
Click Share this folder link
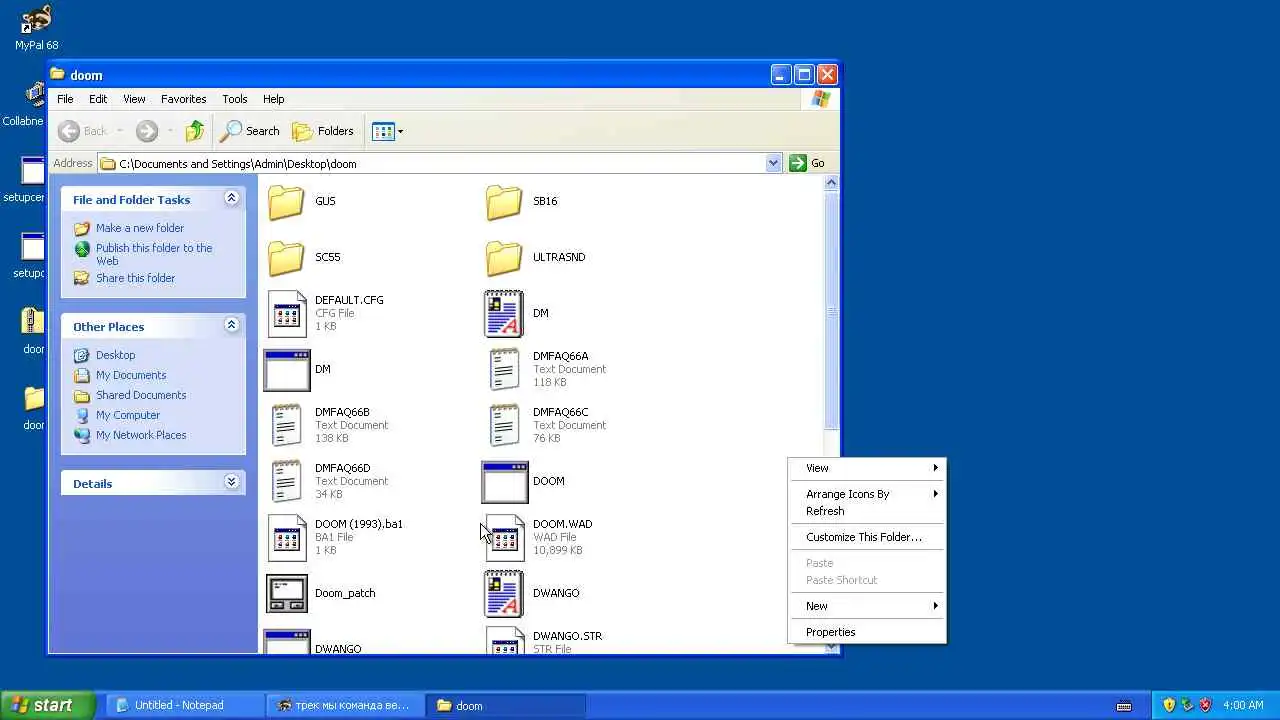[x=135, y=278]
